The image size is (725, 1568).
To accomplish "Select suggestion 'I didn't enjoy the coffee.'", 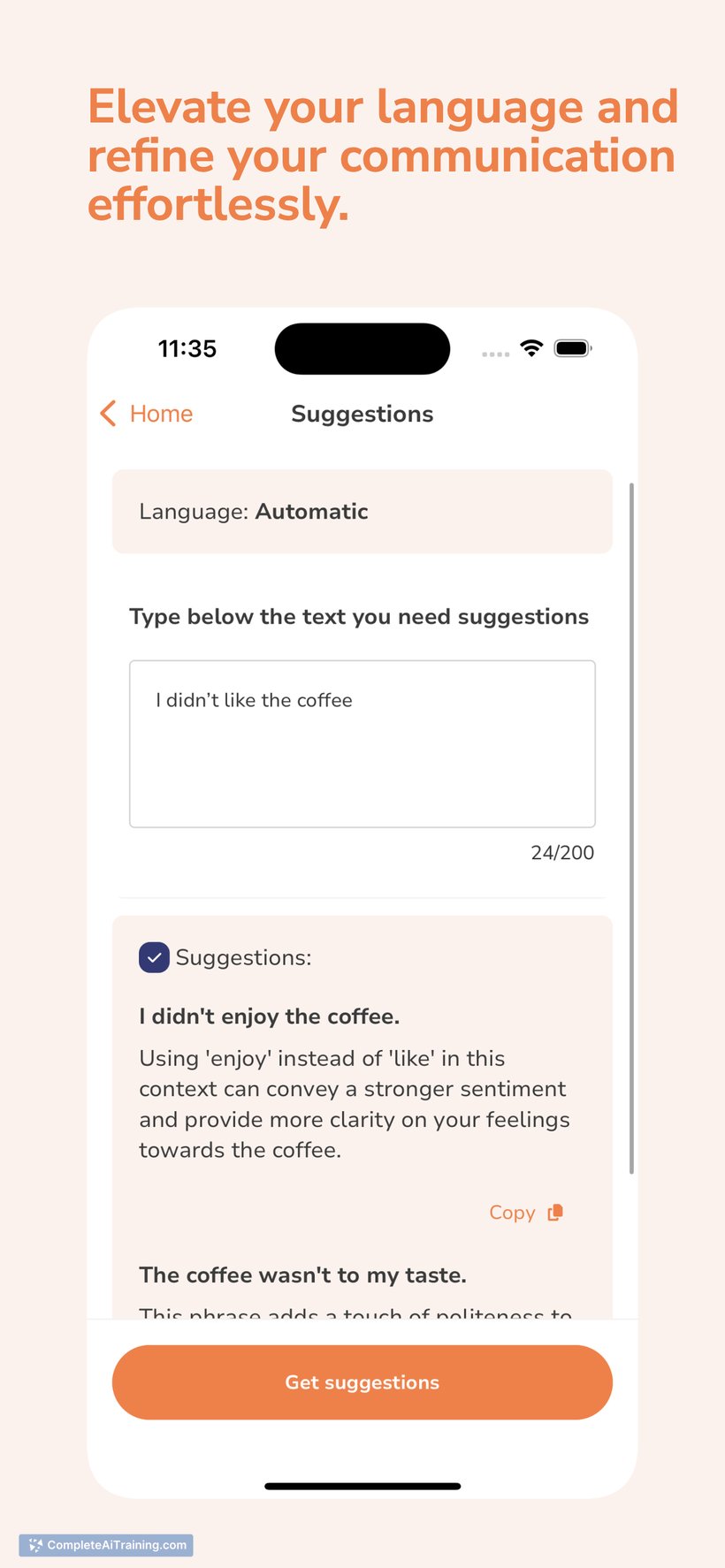I will point(270,1016).
